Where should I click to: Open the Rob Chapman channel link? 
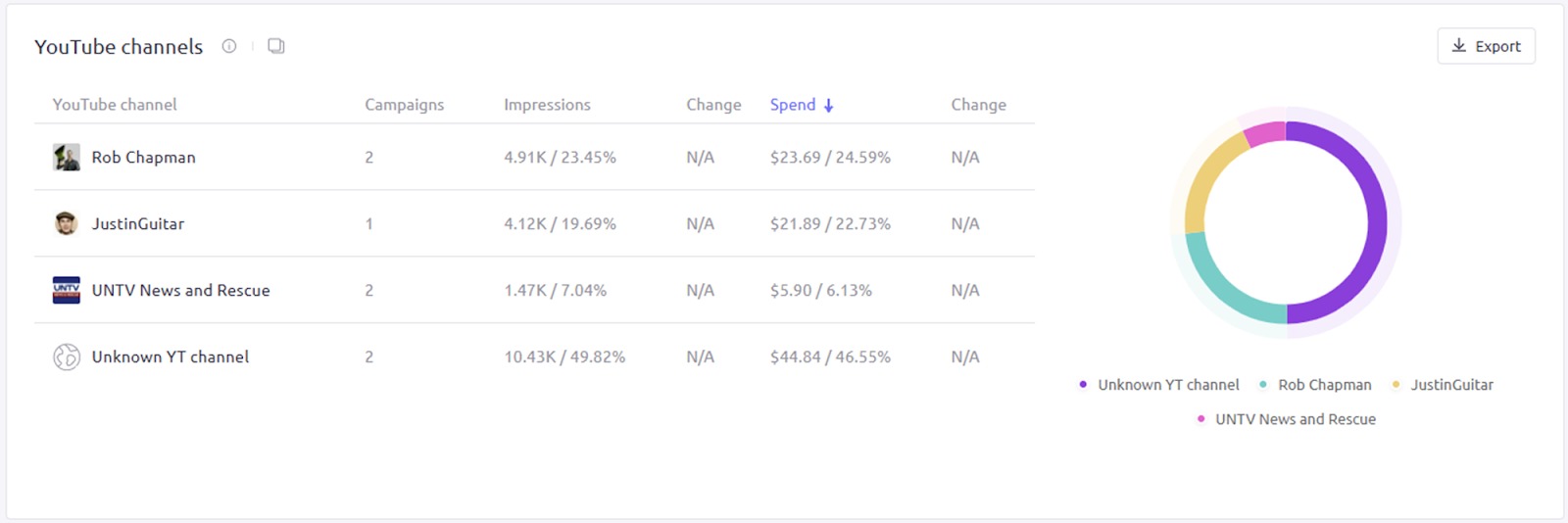143,158
